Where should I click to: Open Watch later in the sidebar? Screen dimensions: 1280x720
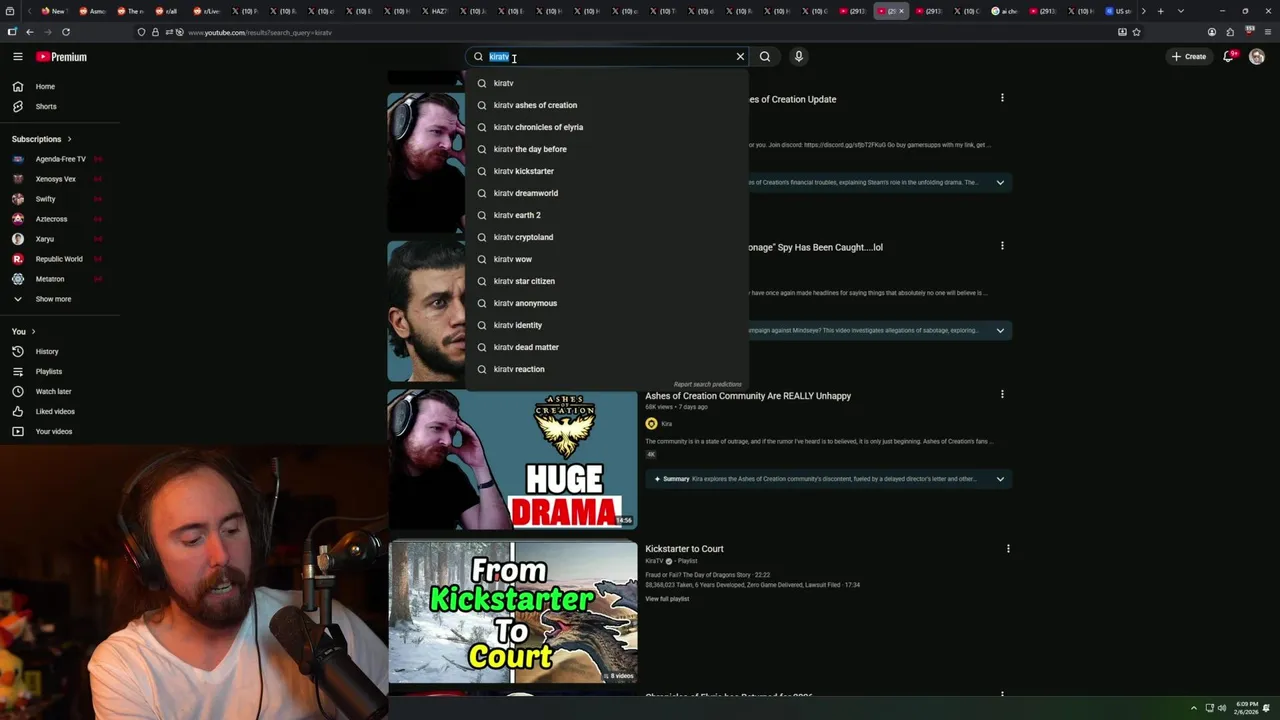60,392
